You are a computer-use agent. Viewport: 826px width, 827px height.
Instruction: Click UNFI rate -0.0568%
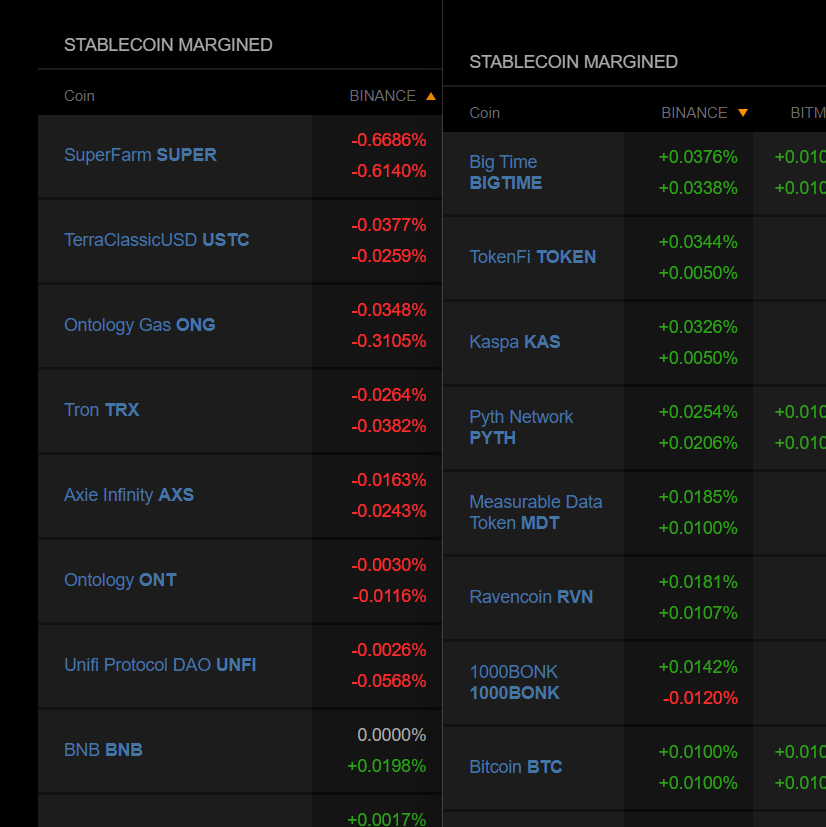pyautogui.click(x=389, y=681)
